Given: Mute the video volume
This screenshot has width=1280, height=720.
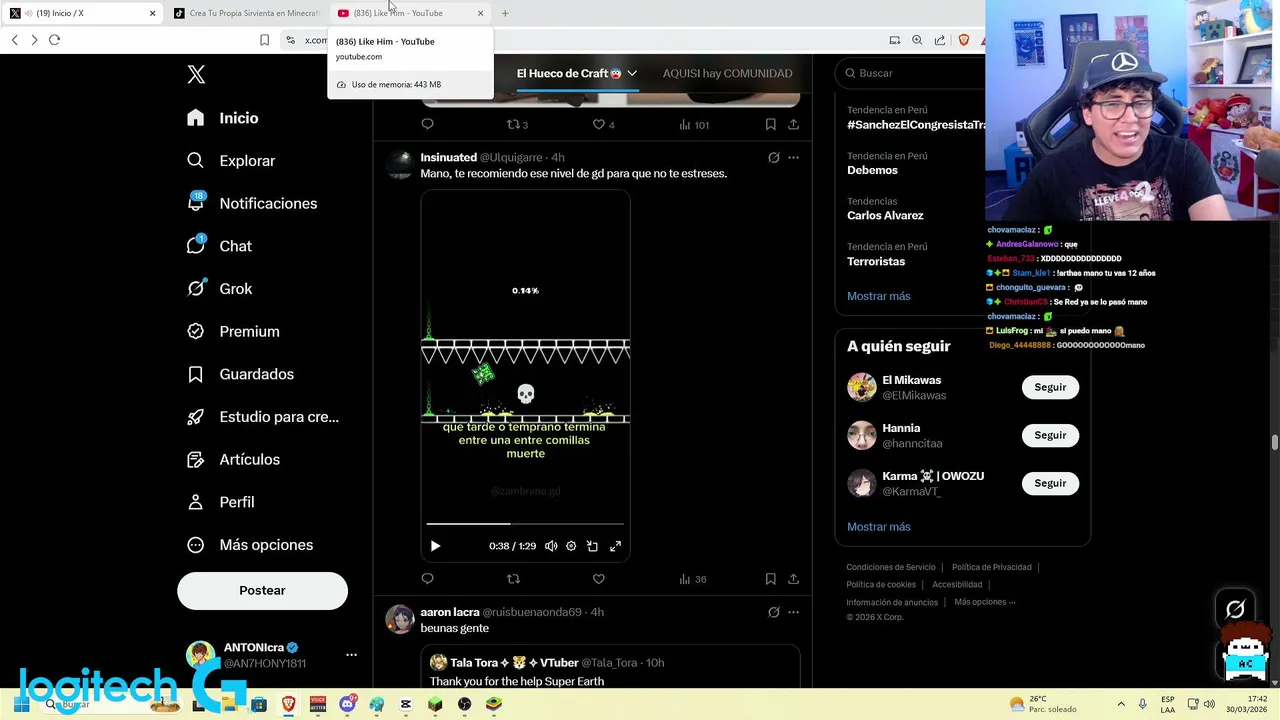Looking at the screenshot, I should click(x=551, y=546).
